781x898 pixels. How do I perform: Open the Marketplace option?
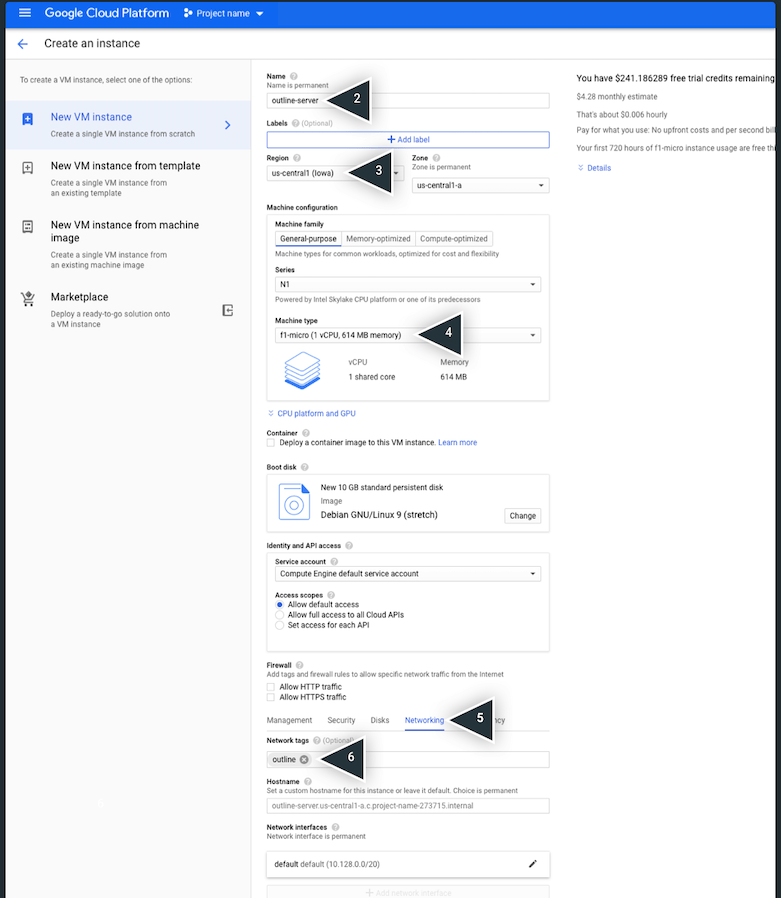coord(128,310)
